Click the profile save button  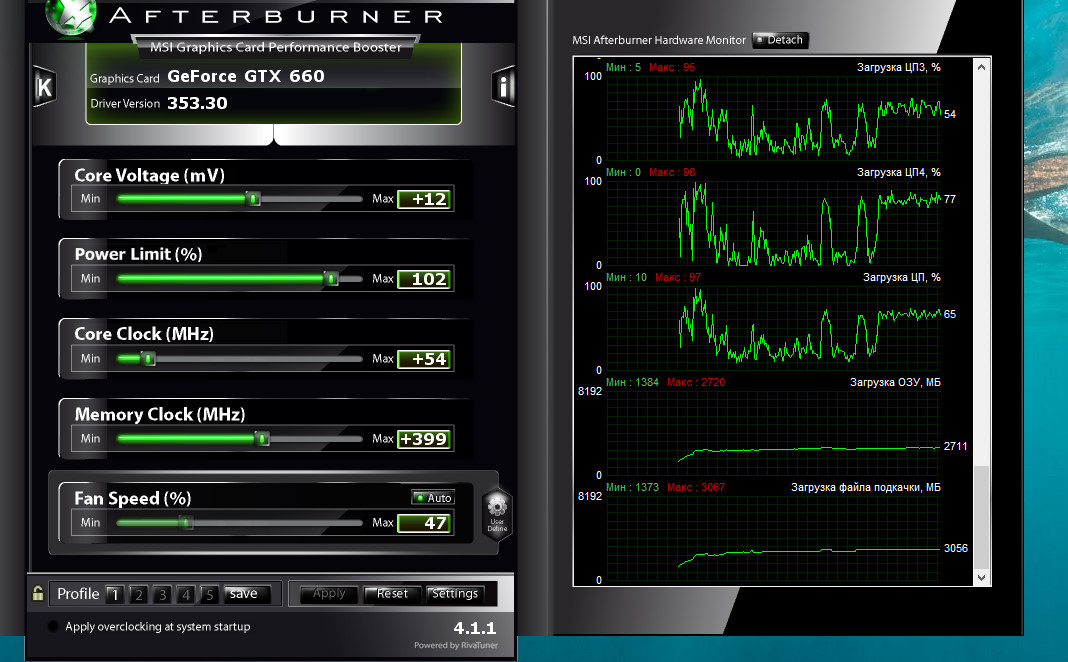[x=247, y=594]
